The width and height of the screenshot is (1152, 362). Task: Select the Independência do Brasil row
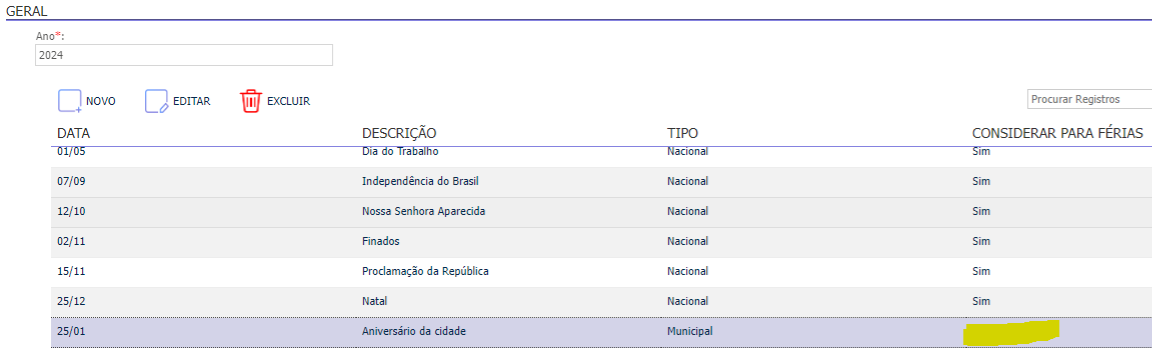coord(601,181)
